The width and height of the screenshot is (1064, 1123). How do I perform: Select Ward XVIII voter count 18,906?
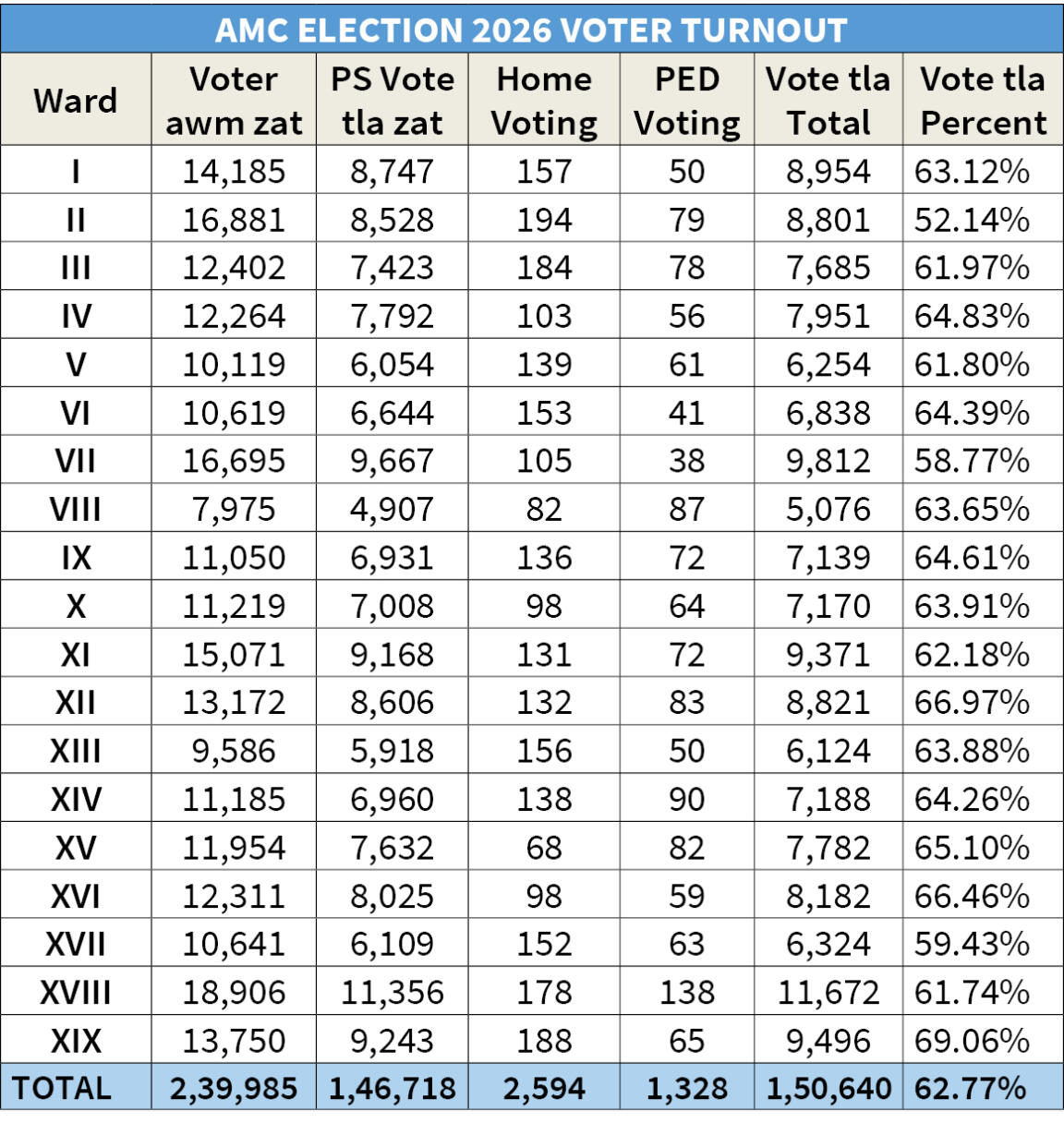tap(234, 993)
